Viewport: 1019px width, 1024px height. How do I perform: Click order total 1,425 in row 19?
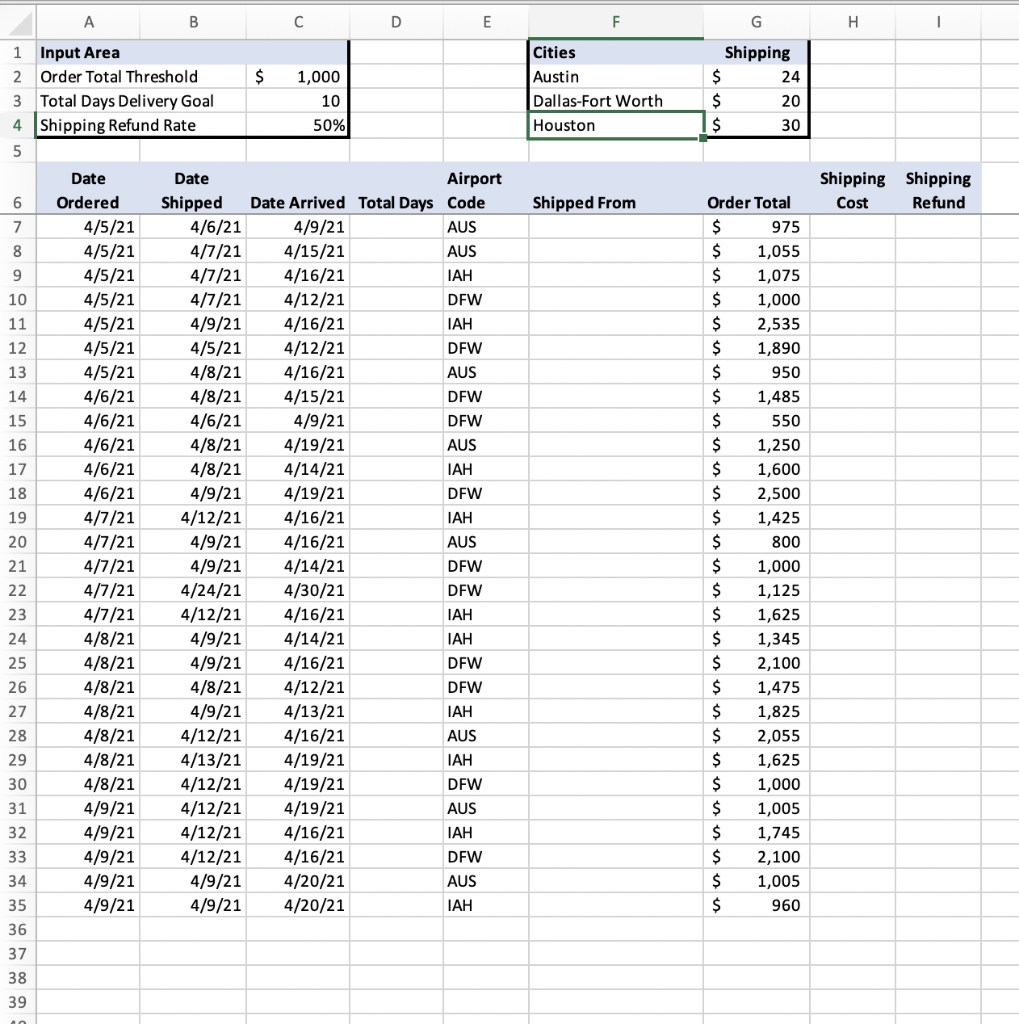(756, 517)
